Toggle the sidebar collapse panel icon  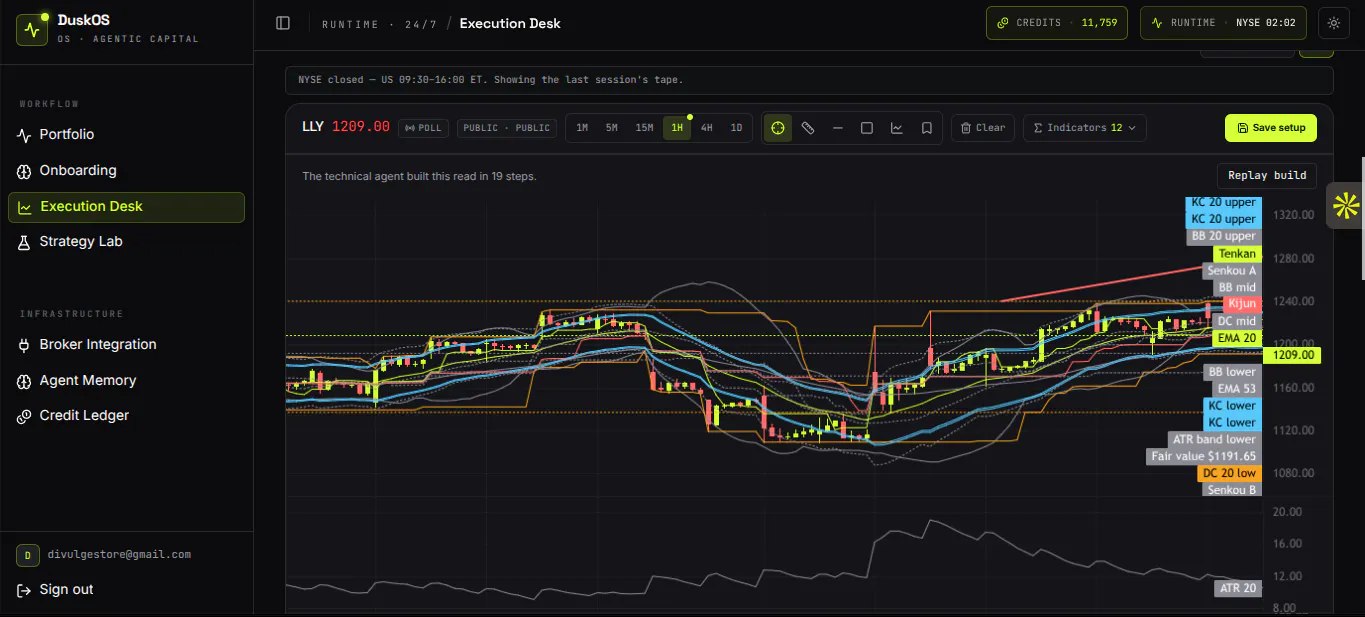coord(283,23)
